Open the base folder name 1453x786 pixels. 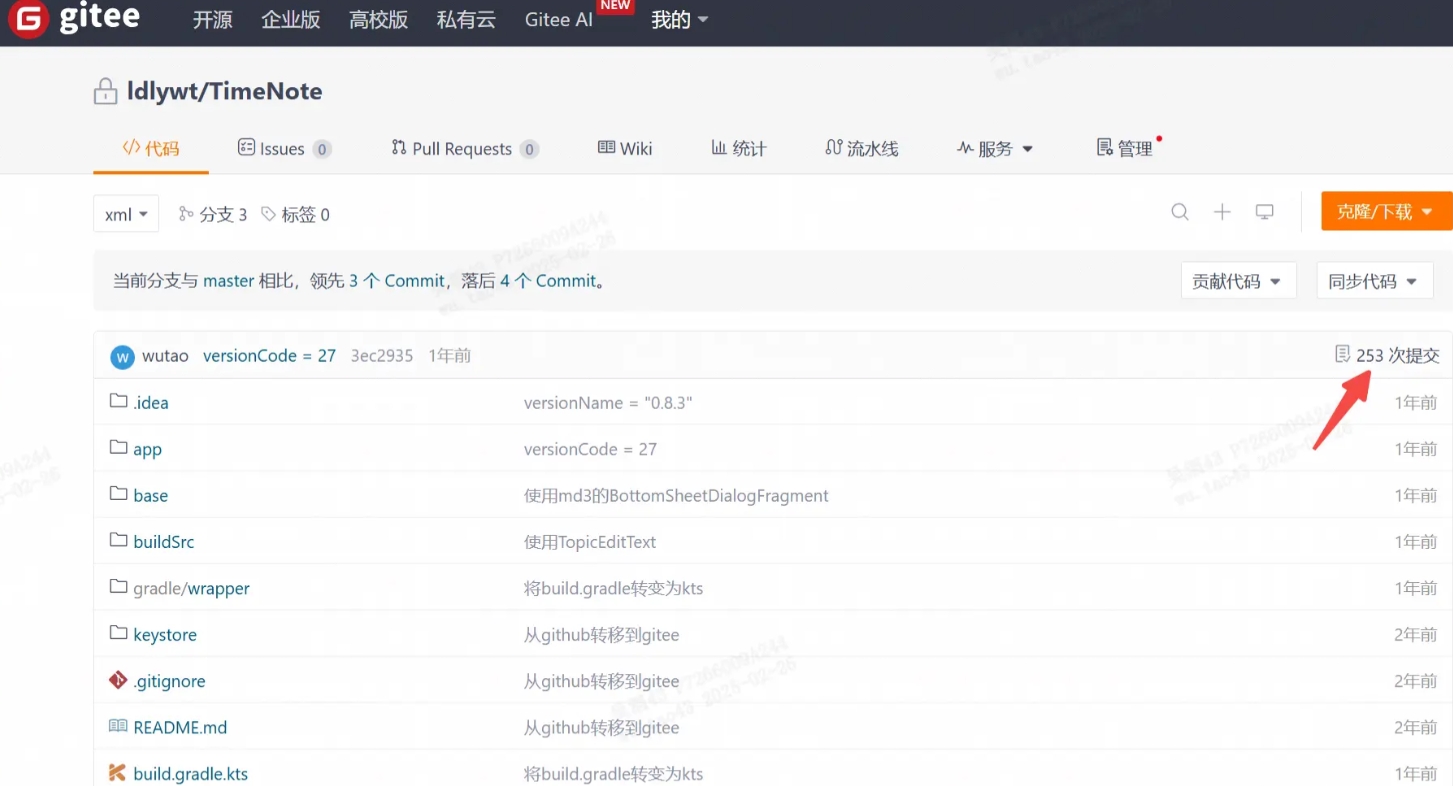tap(151, 496)
